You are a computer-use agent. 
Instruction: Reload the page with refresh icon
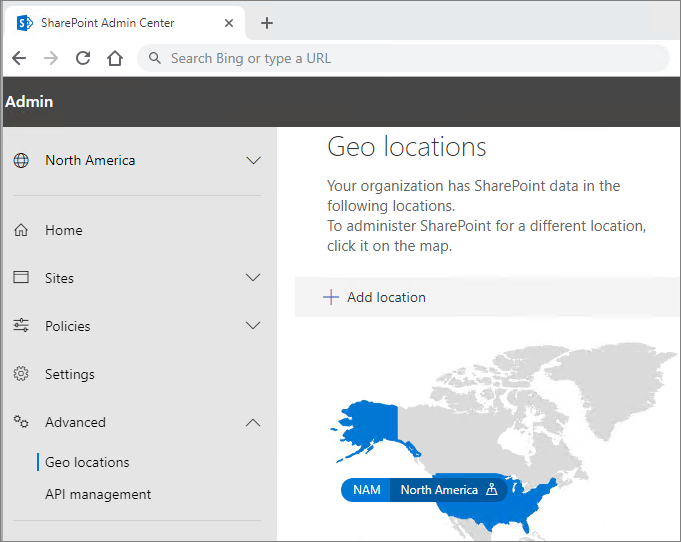pyautogui.click(x=83, y=58)
